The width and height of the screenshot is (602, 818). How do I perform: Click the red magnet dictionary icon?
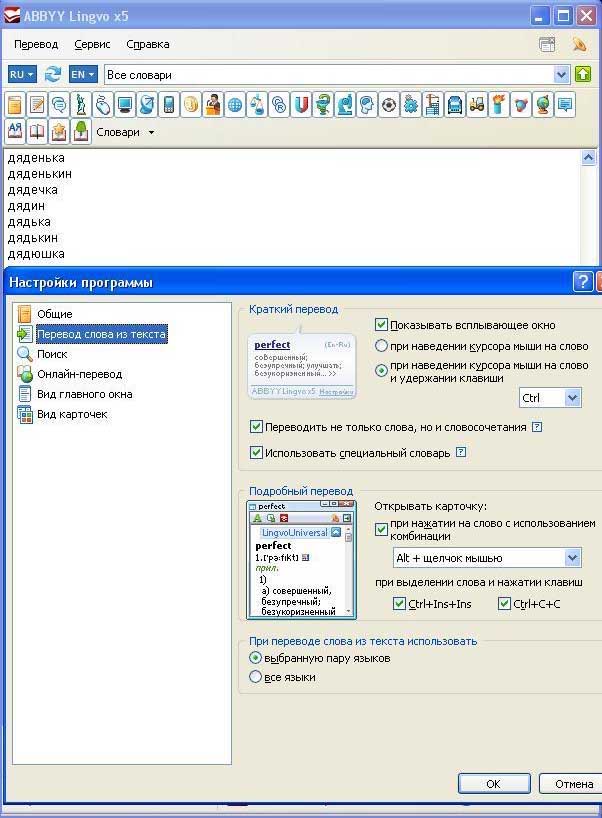pyautogui.click(x=301, y=105)
